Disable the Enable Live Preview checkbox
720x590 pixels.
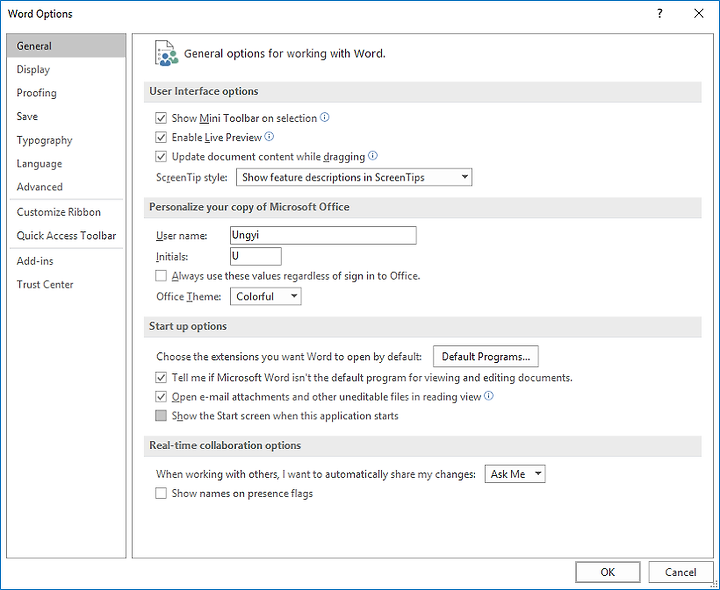(x=161, y=137)
